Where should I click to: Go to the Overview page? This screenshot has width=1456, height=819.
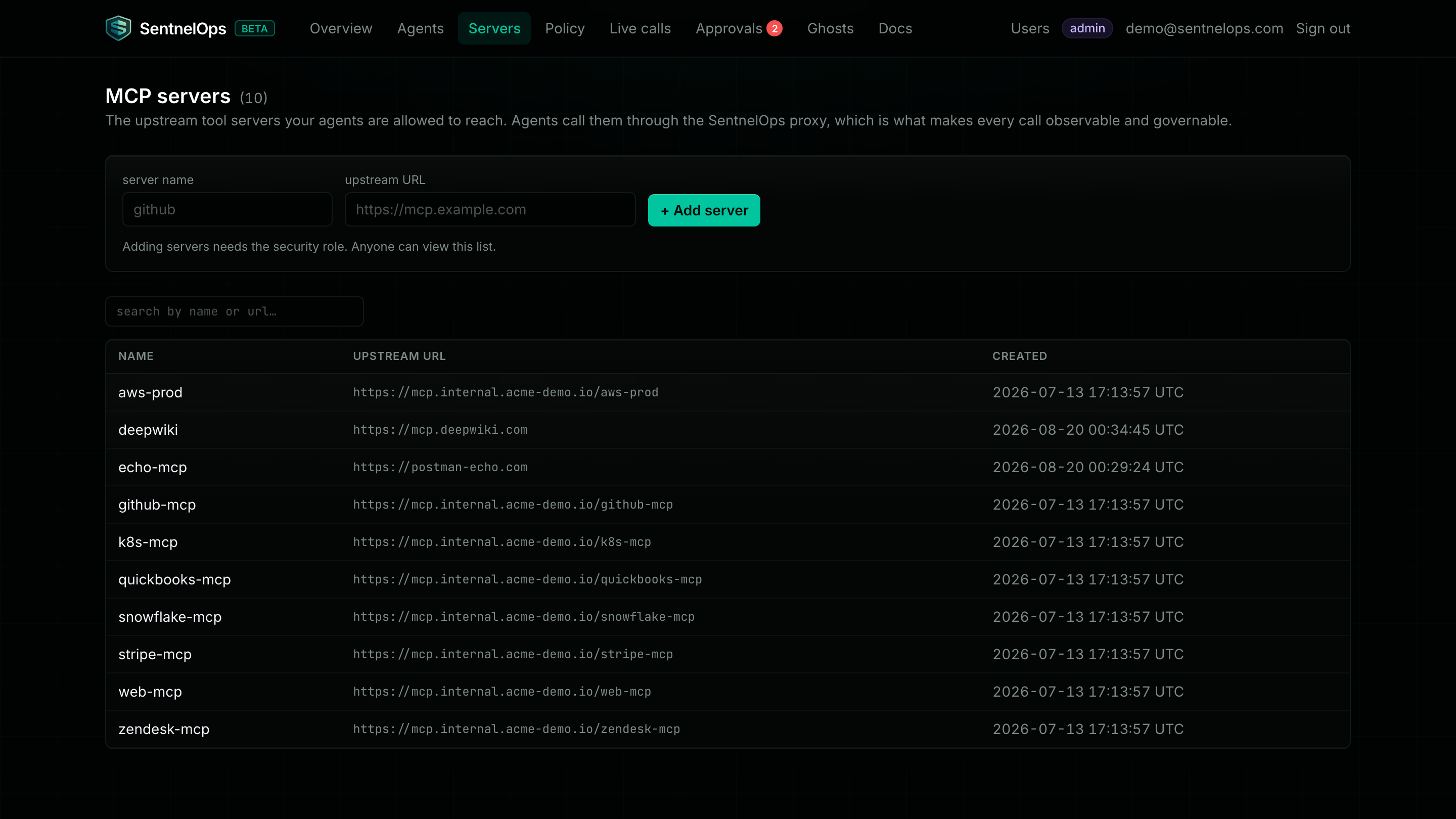pyautogui.click(x=341, y=28)
